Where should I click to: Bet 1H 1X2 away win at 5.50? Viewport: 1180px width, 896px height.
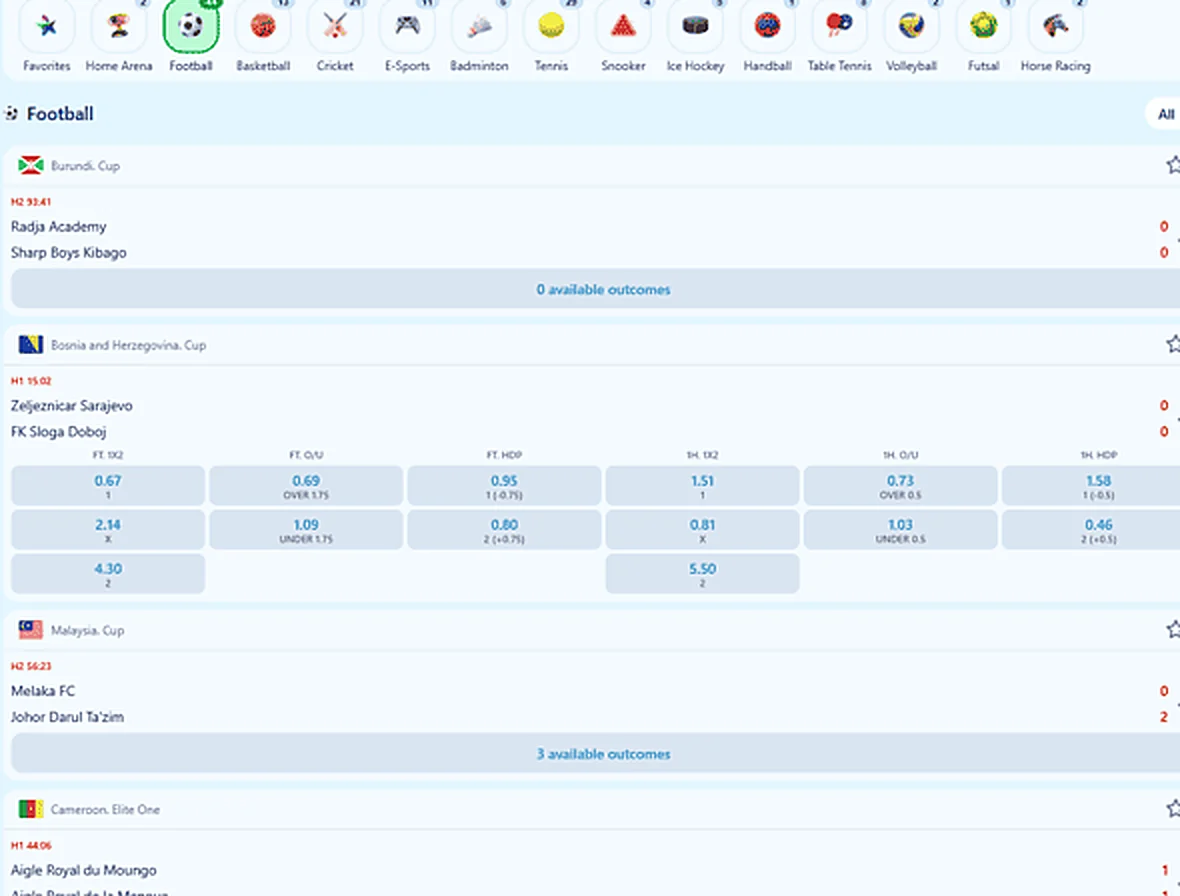(x=702, y=574)
